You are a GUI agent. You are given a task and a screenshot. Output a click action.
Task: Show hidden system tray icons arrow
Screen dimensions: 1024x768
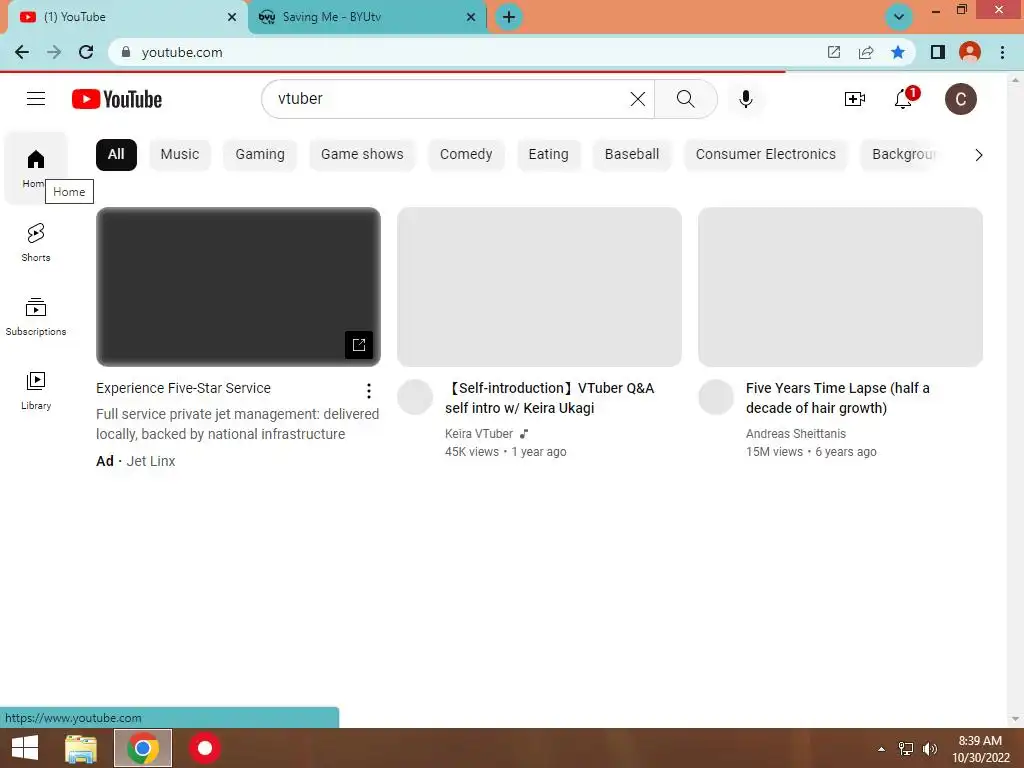pyautogui.click(x=881, y=749)
